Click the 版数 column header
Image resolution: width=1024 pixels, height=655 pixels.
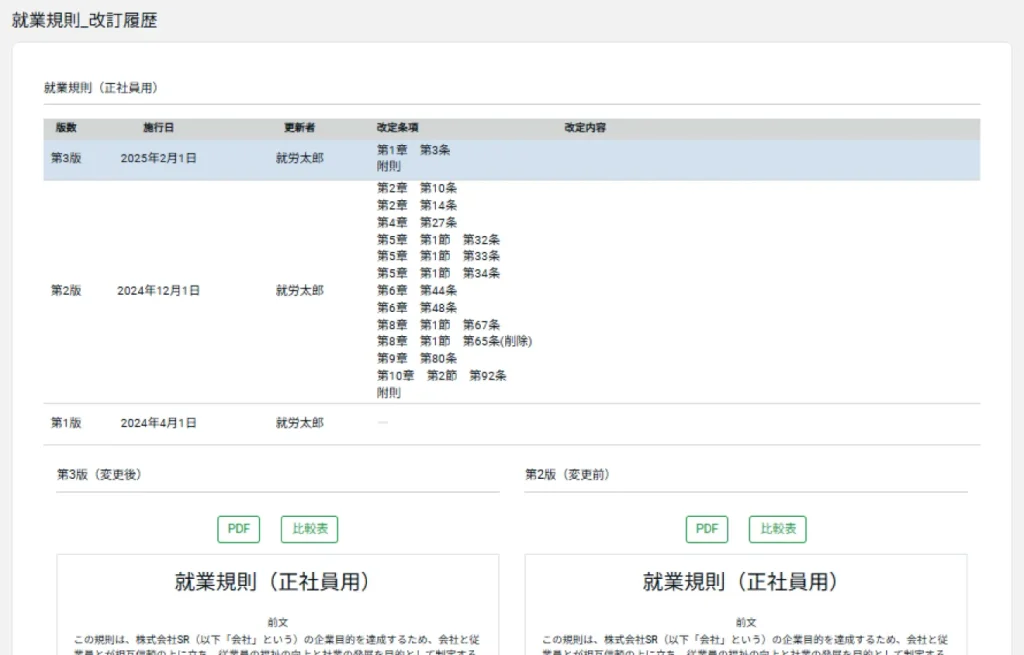[x=66, y=128]
